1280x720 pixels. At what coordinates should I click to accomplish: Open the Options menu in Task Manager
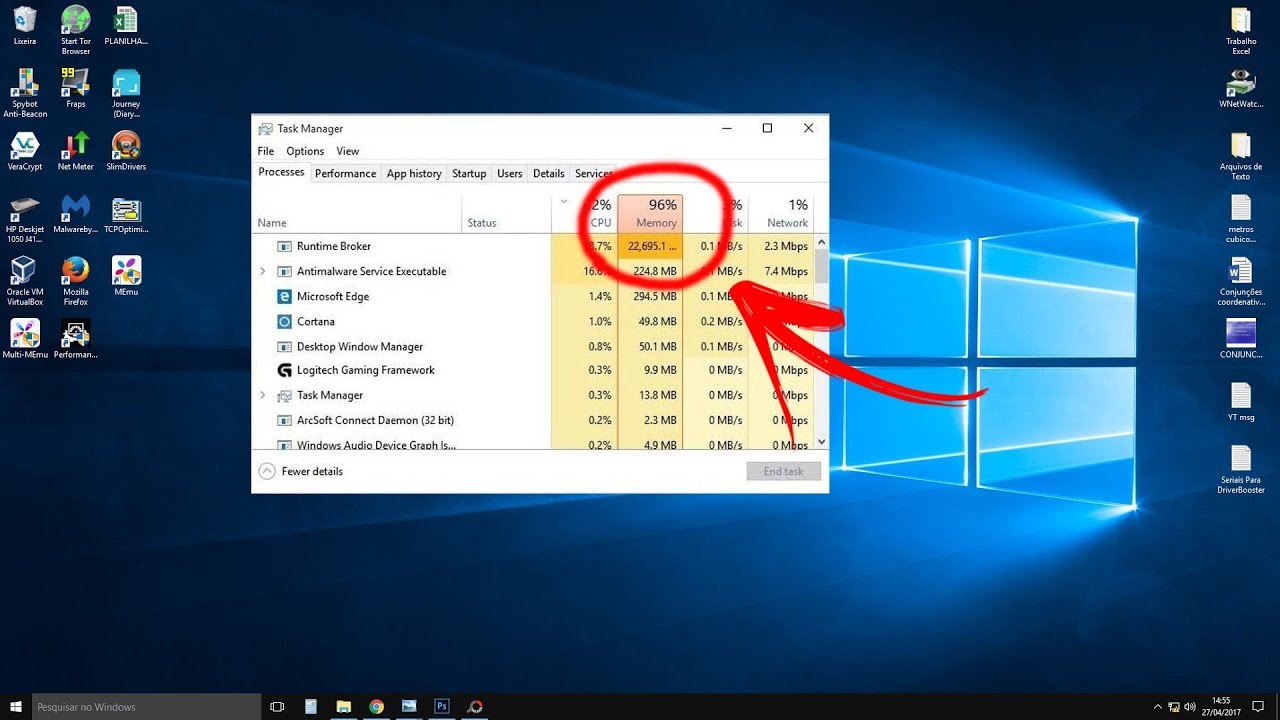(305, 151)
